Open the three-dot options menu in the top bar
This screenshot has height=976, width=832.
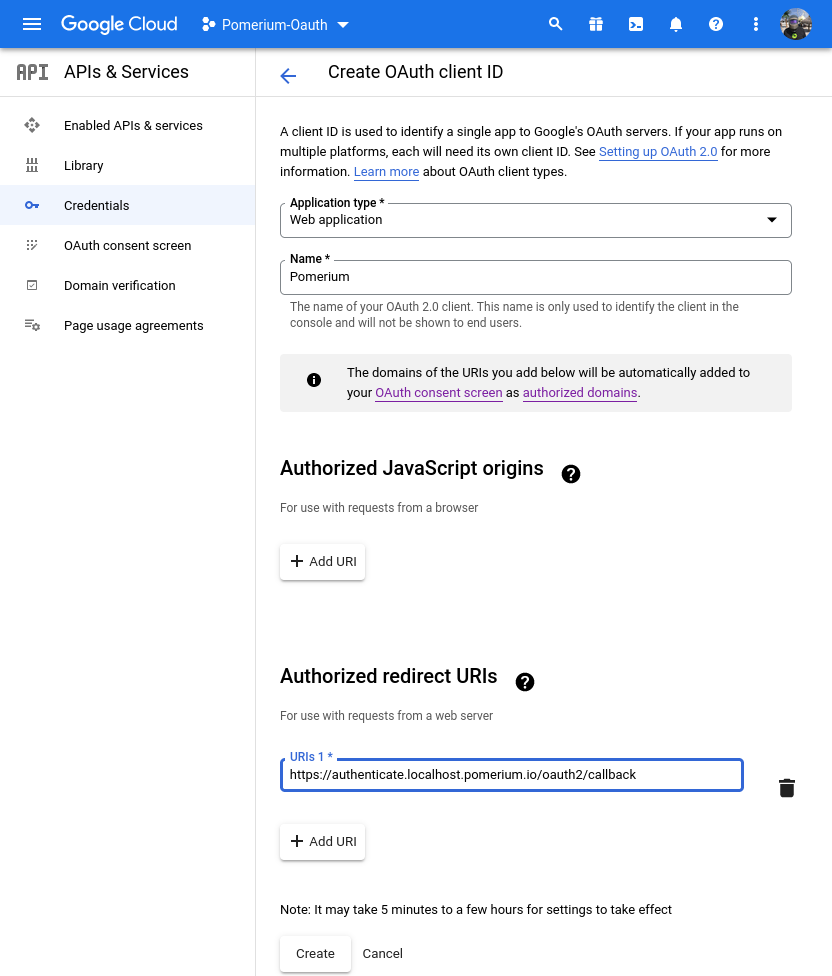[756, 24]
